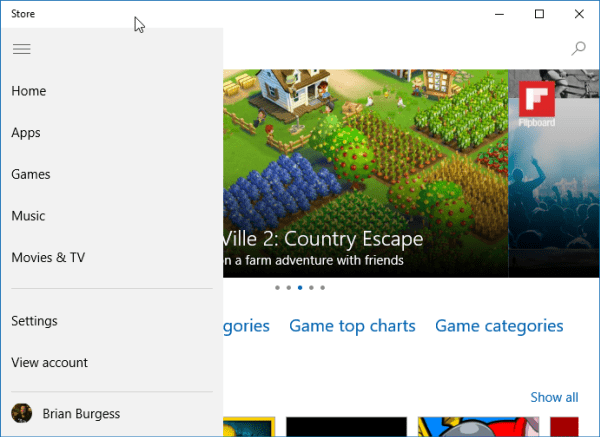The image size is (600, 437).
Task: Select the first carousel page dot
Action: tap(277, 287)
